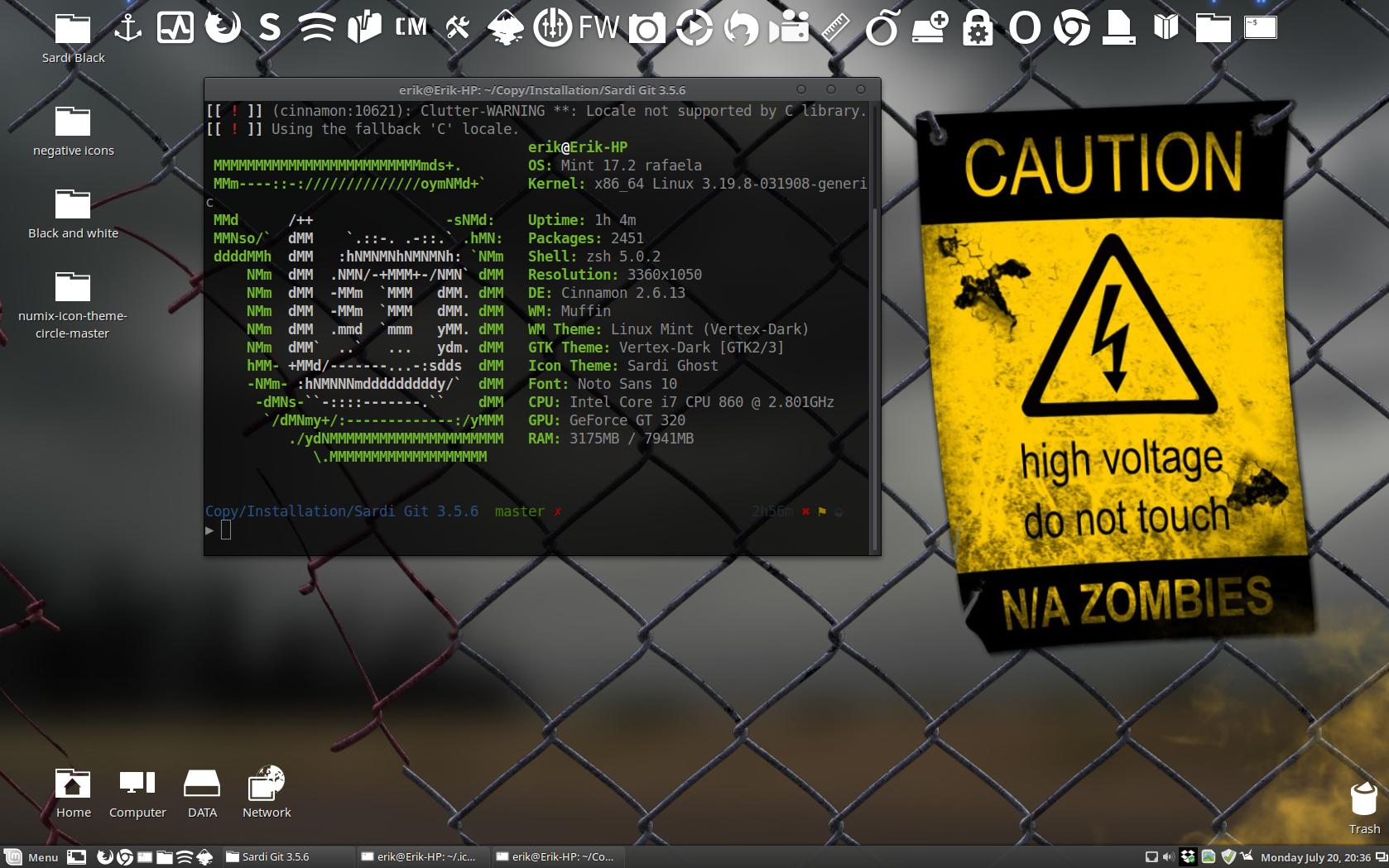Launch Chrome from the bottom panel launcher
This screenshot has width=1389, height=868.
(x=125, y=857)
